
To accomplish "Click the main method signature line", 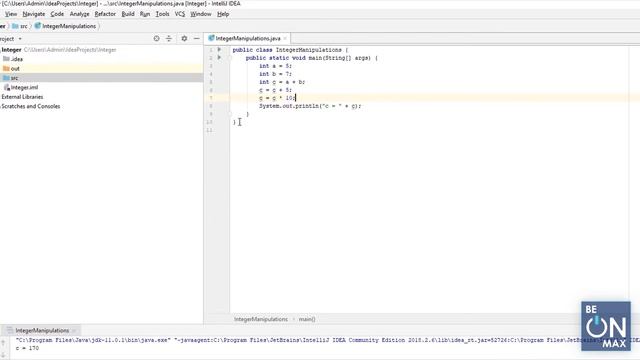I will (x=312, y=58).
